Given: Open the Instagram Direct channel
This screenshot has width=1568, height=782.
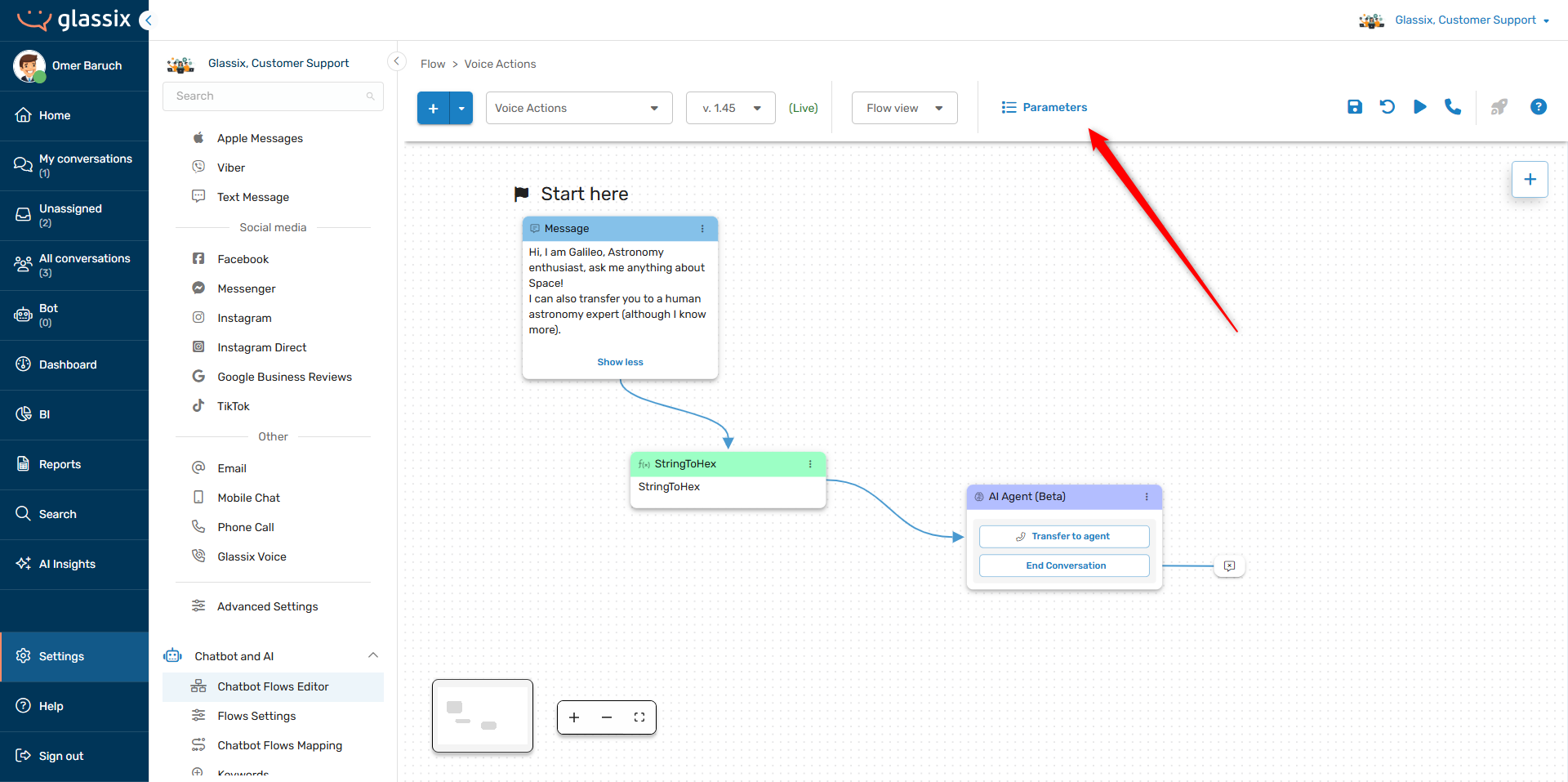Looking at the screenshot, I should tap(261, 347).
